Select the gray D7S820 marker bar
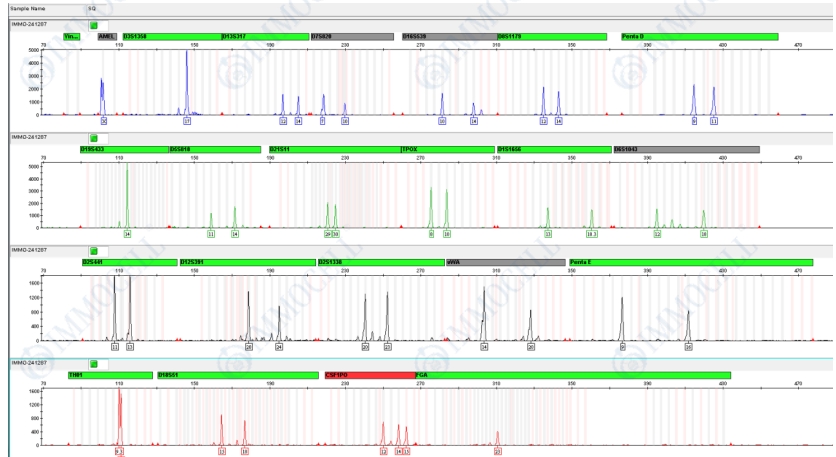The width and height of the screenshot is (836, 457). pyautogui.click(x=352, y=37)
